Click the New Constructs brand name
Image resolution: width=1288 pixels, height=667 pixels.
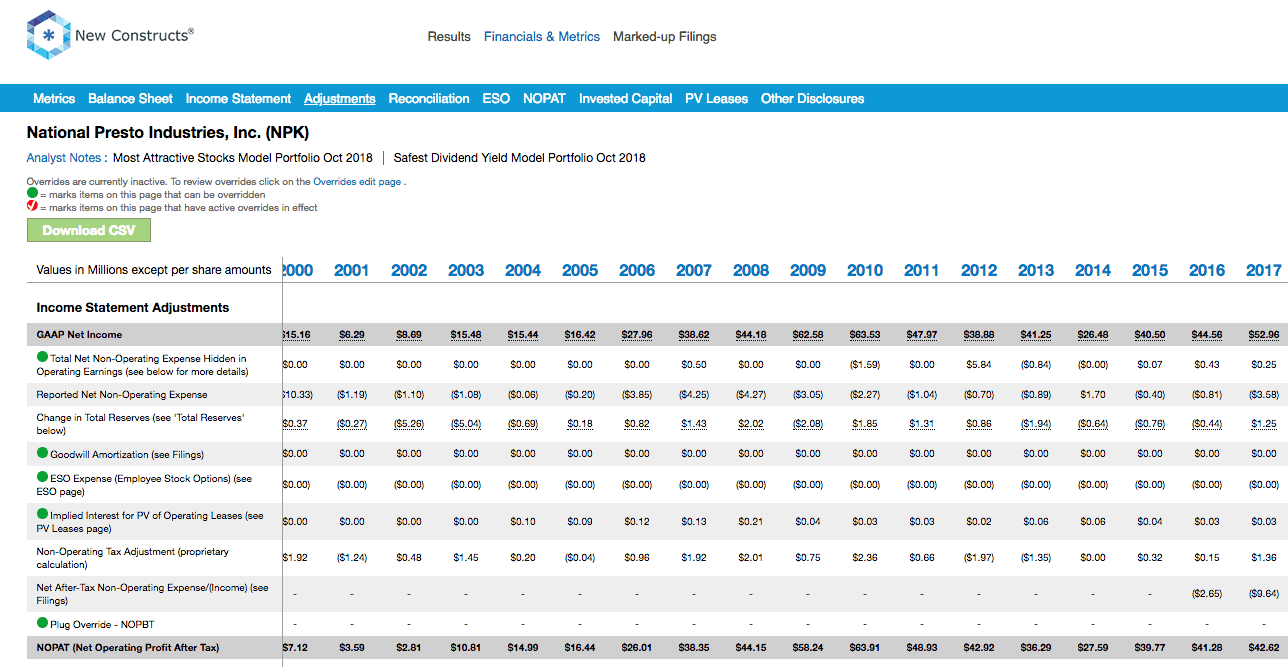pos(134,35)
